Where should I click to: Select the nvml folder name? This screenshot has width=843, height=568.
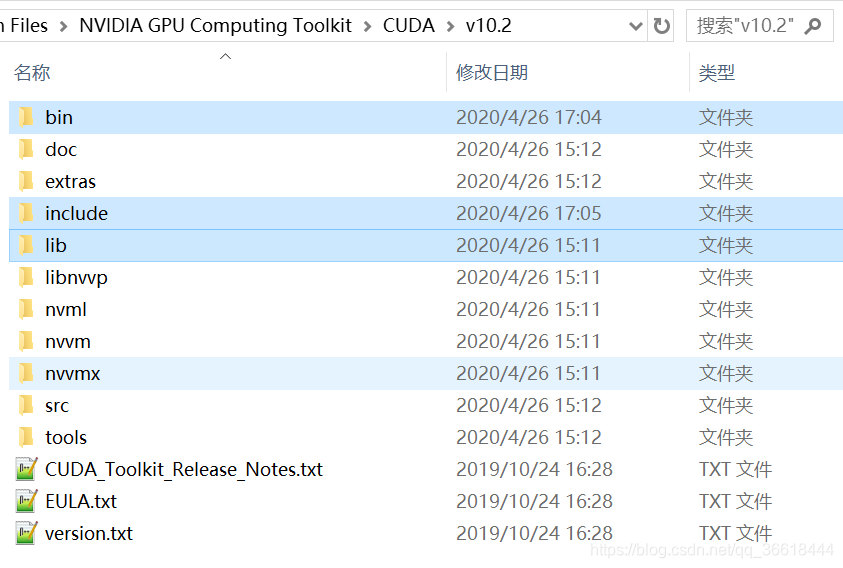(66, 309)
